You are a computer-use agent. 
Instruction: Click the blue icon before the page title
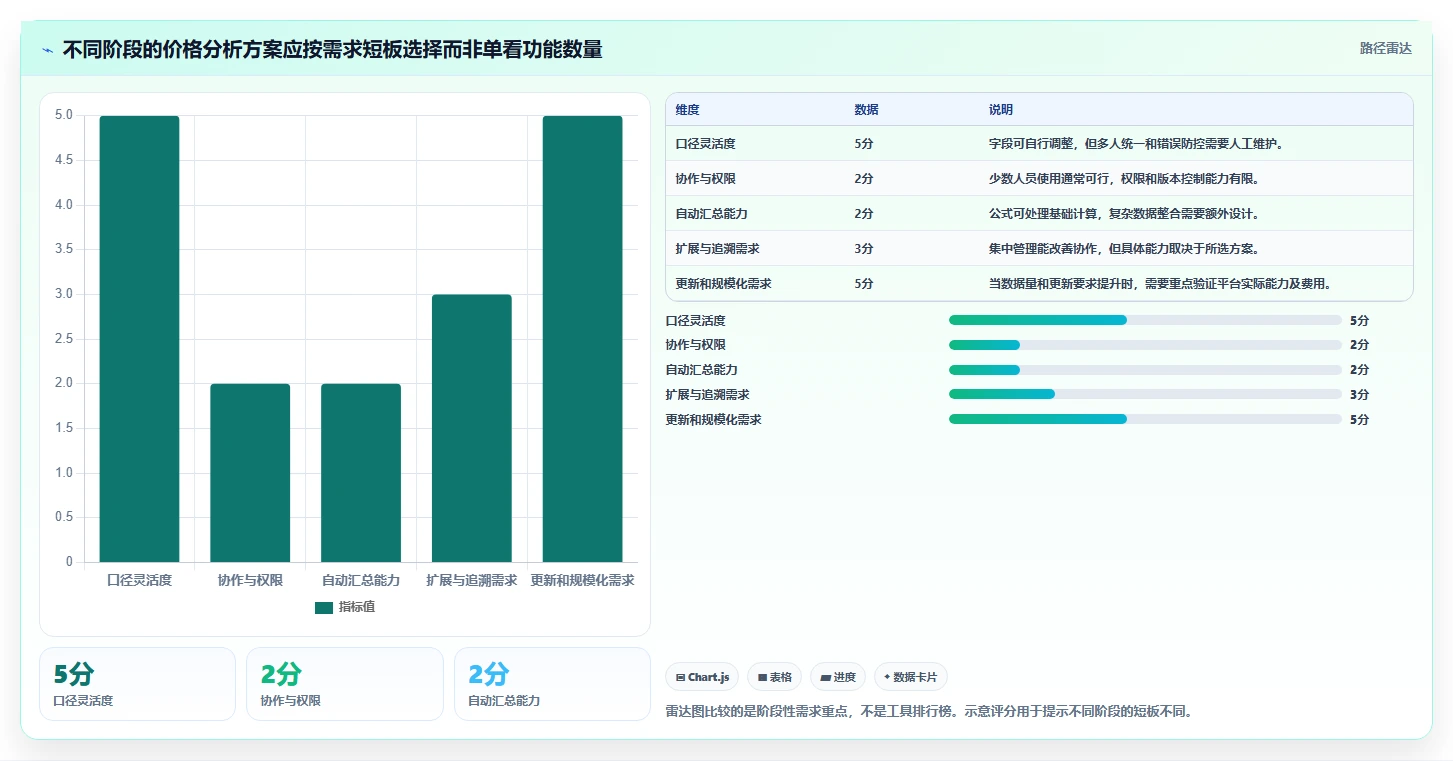tap(48, 50)
